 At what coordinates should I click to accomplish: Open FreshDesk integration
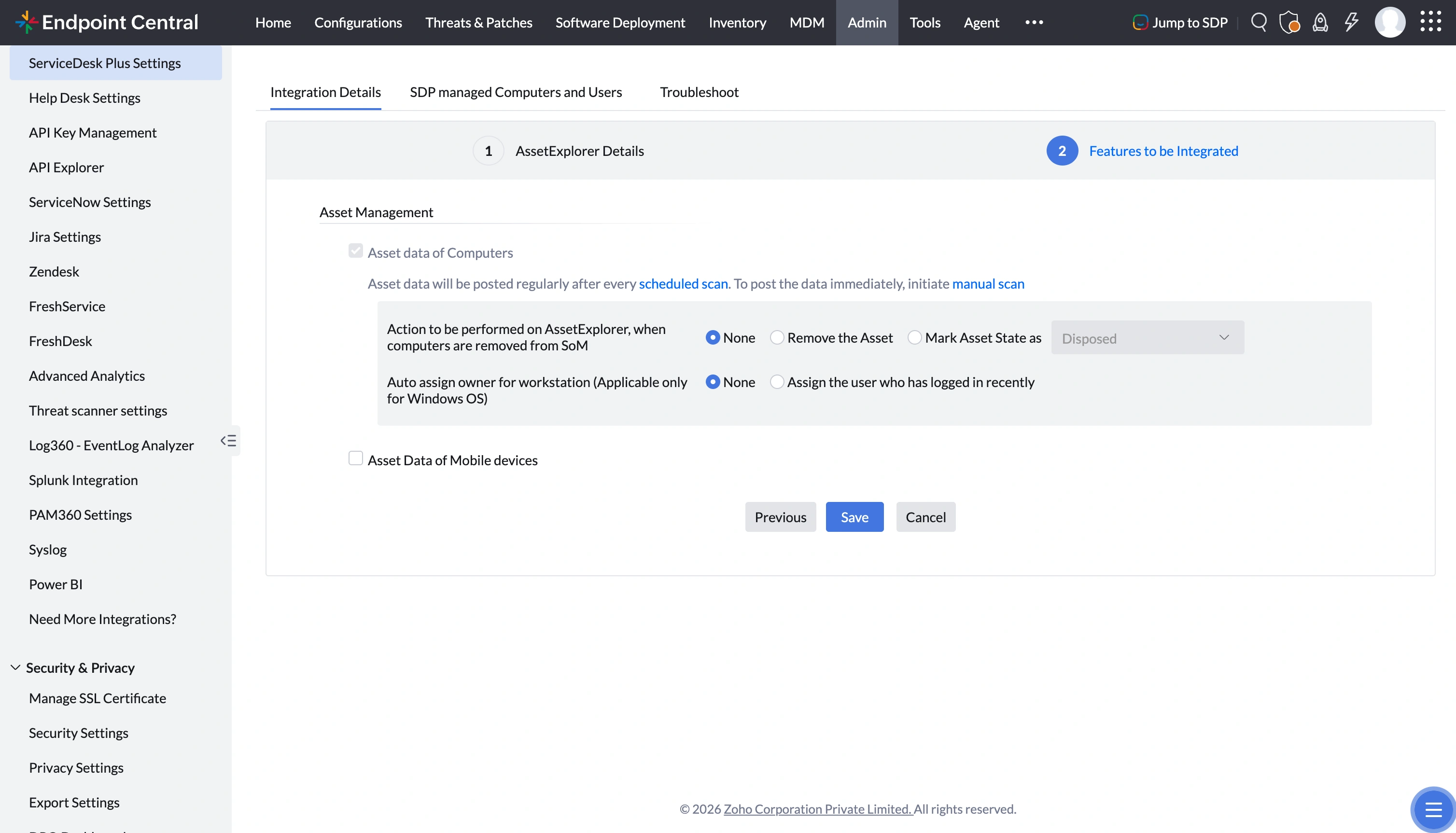tap(60, 341)
